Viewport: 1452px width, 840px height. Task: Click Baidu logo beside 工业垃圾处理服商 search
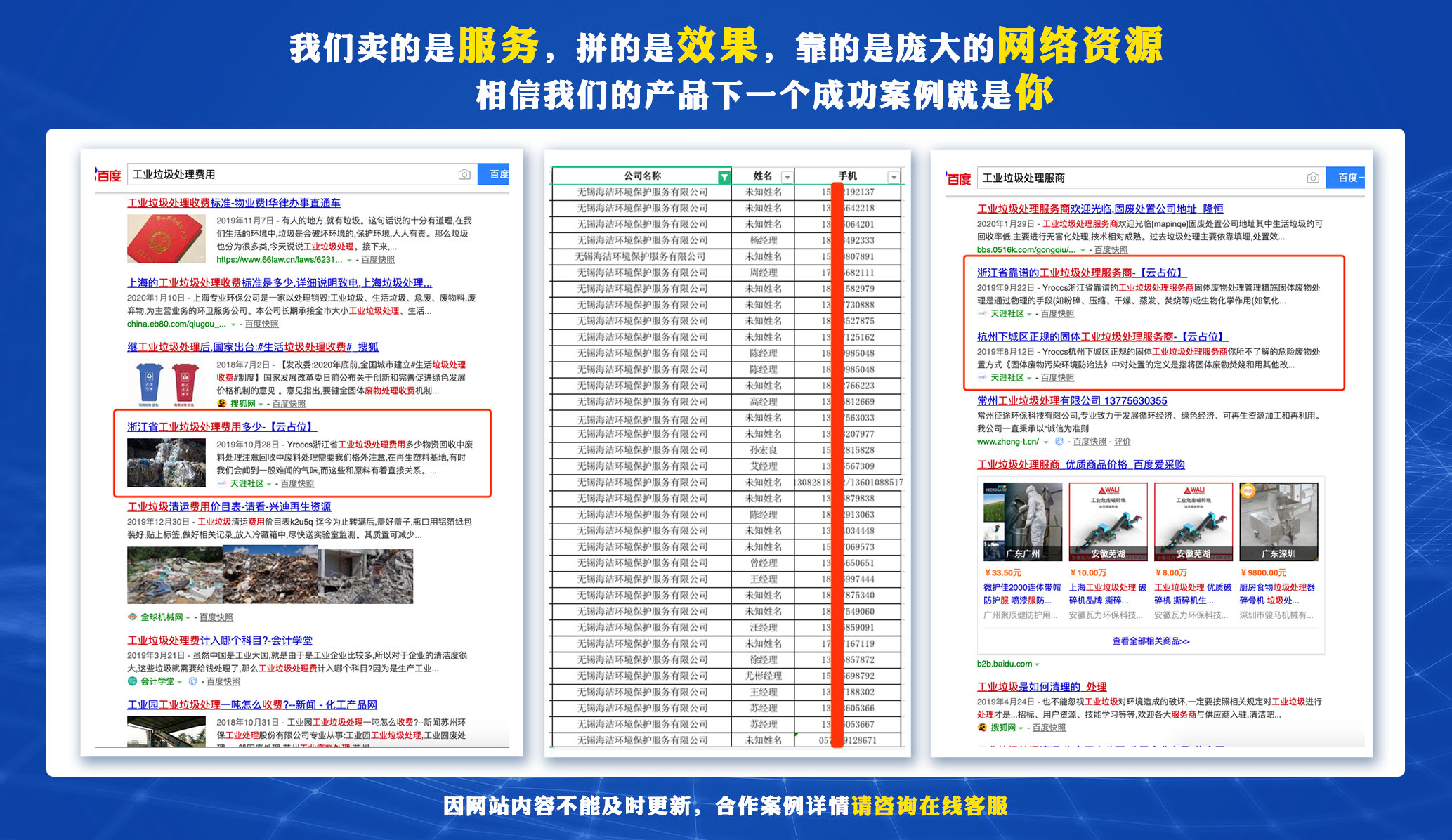(958, 178)
